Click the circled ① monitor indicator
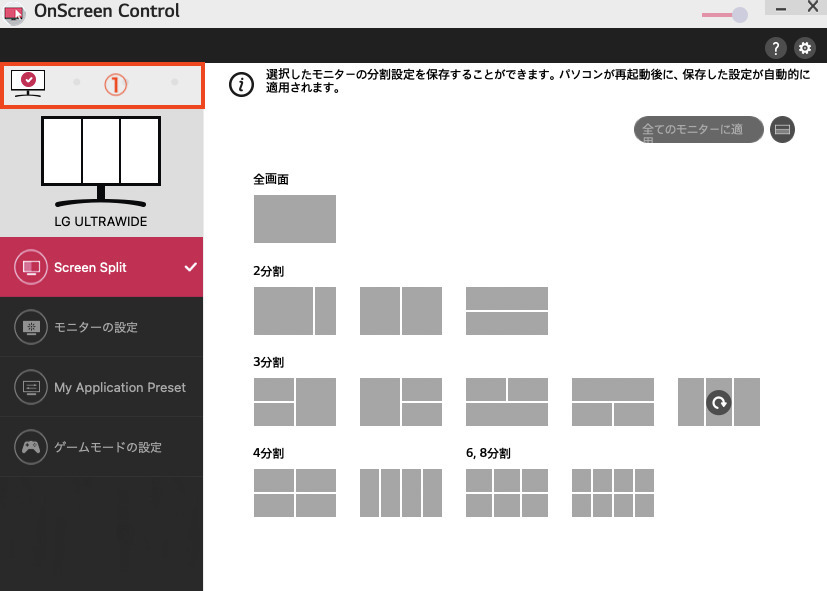 [x=115, y=85]
